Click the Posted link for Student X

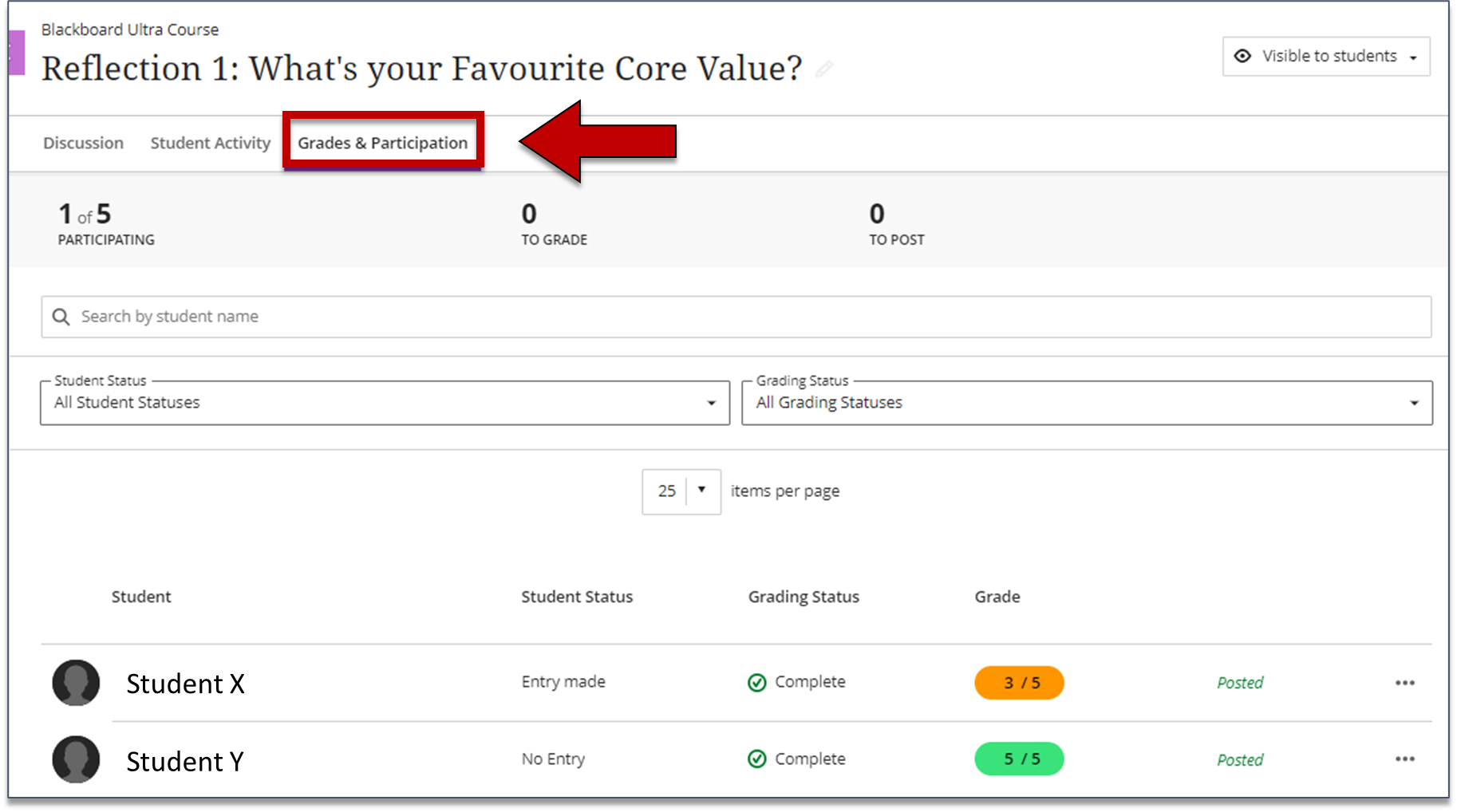(1239, 683)
